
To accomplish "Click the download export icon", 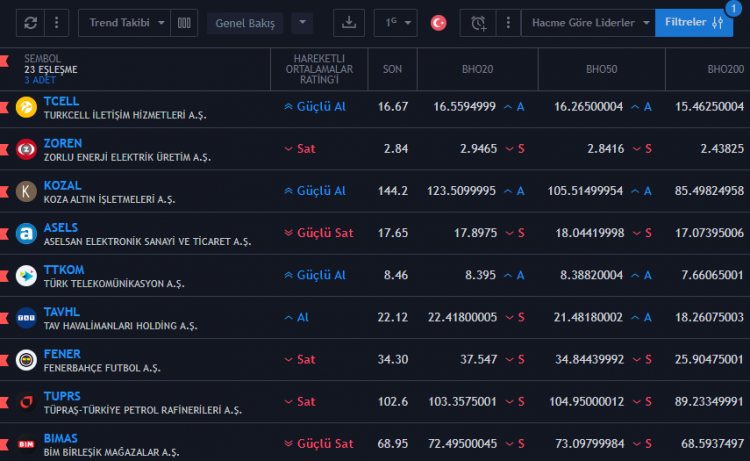I will (x=349, y=23).
